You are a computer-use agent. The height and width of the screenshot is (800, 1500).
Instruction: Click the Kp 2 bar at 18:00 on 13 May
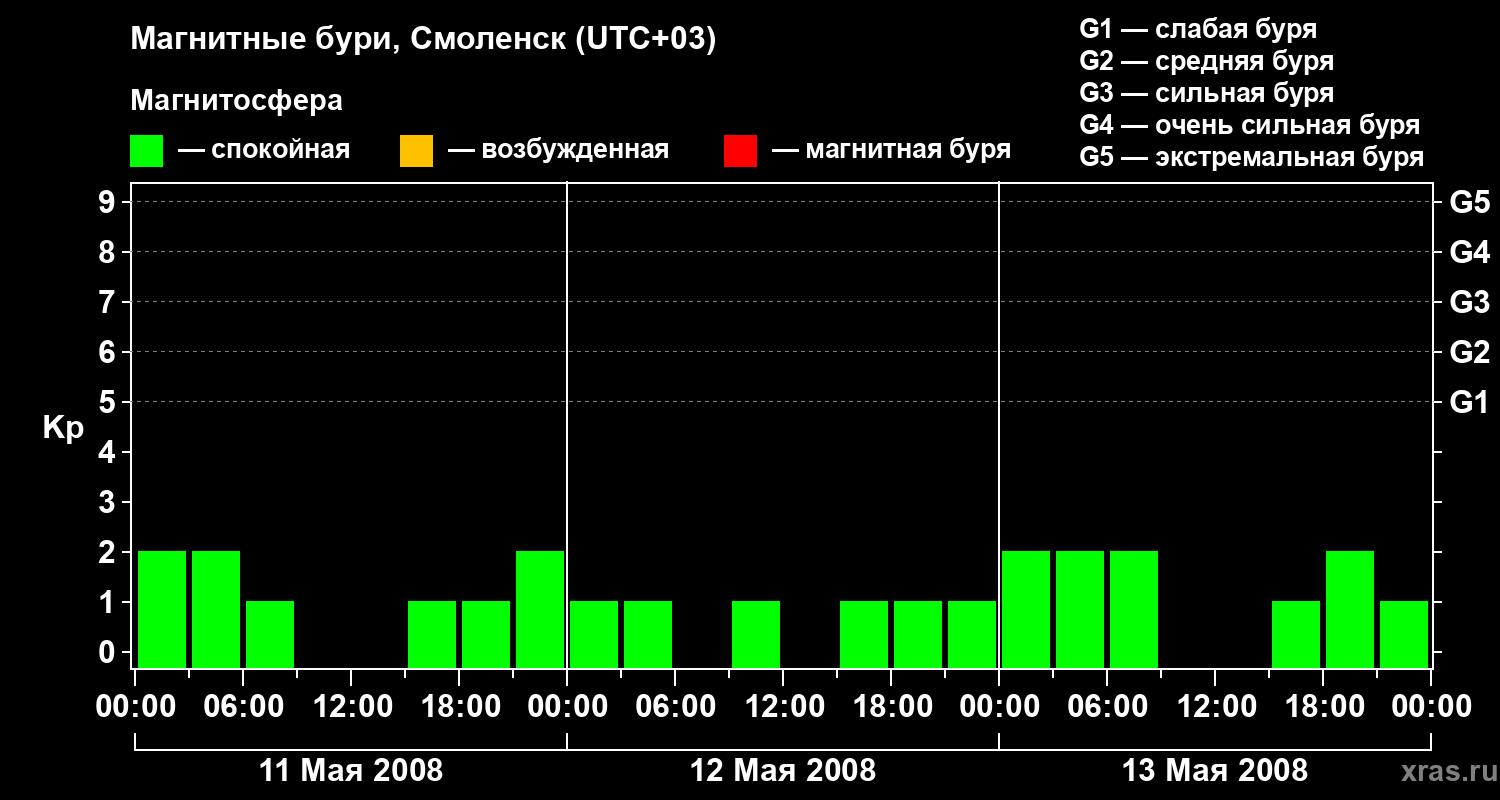coord(1350,609)
